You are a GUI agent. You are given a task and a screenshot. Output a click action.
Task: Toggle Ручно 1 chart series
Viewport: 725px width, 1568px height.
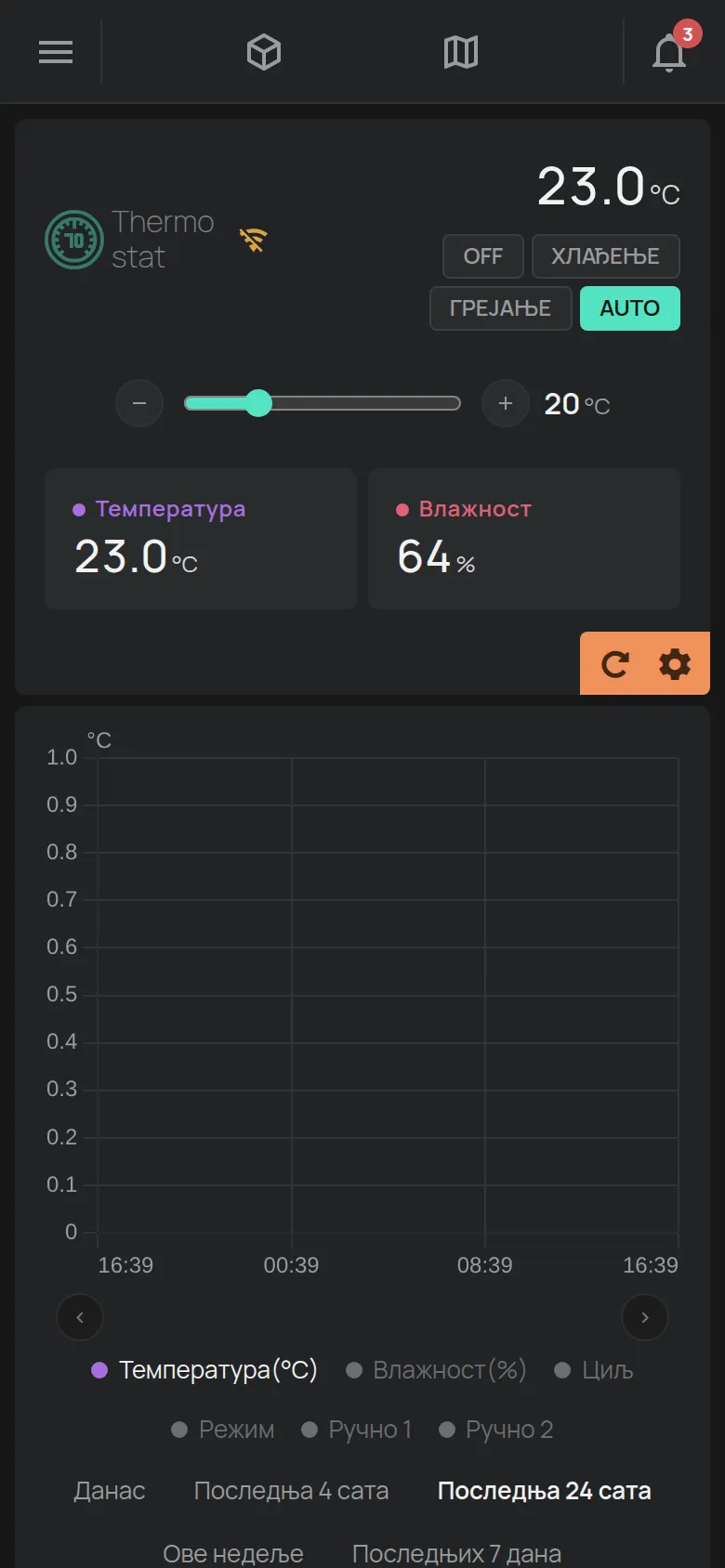tap(357, 1430)
